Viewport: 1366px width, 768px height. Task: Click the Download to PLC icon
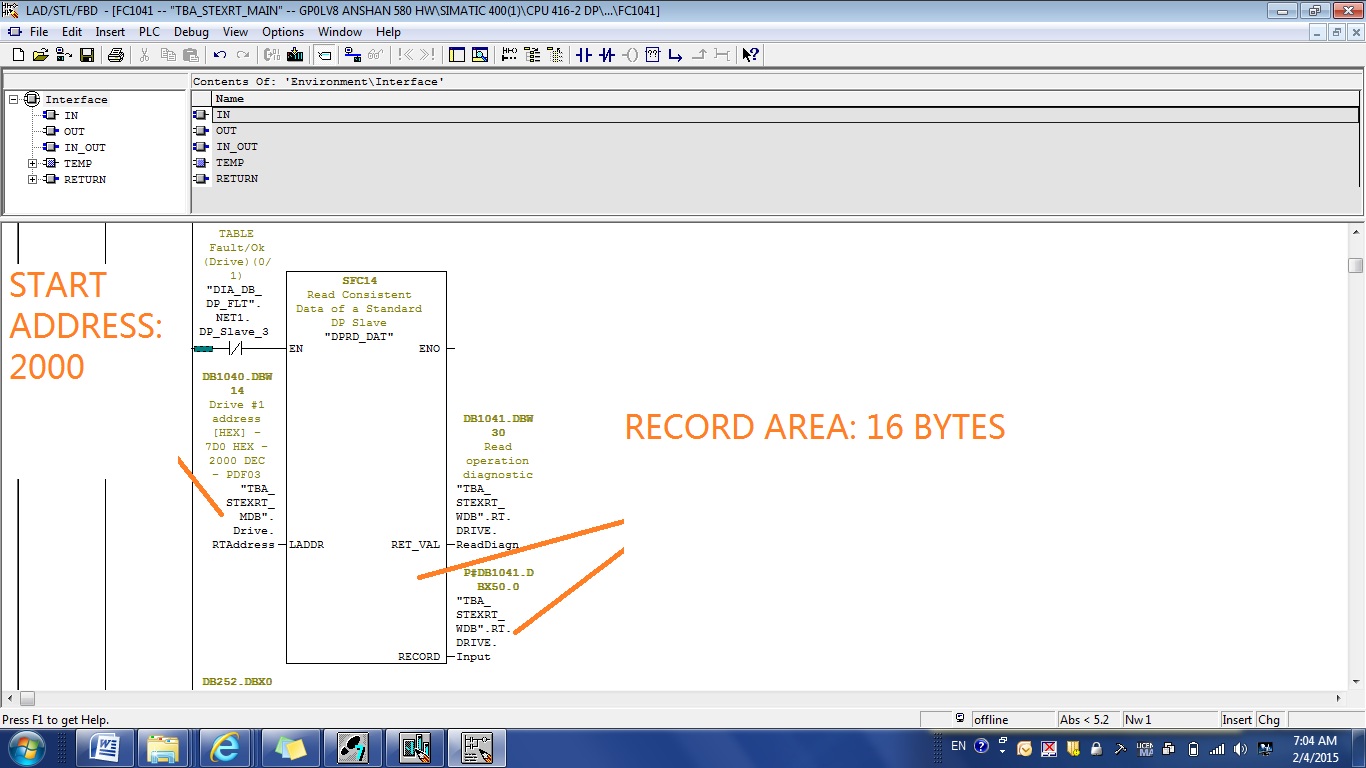(x=295, y=55)
